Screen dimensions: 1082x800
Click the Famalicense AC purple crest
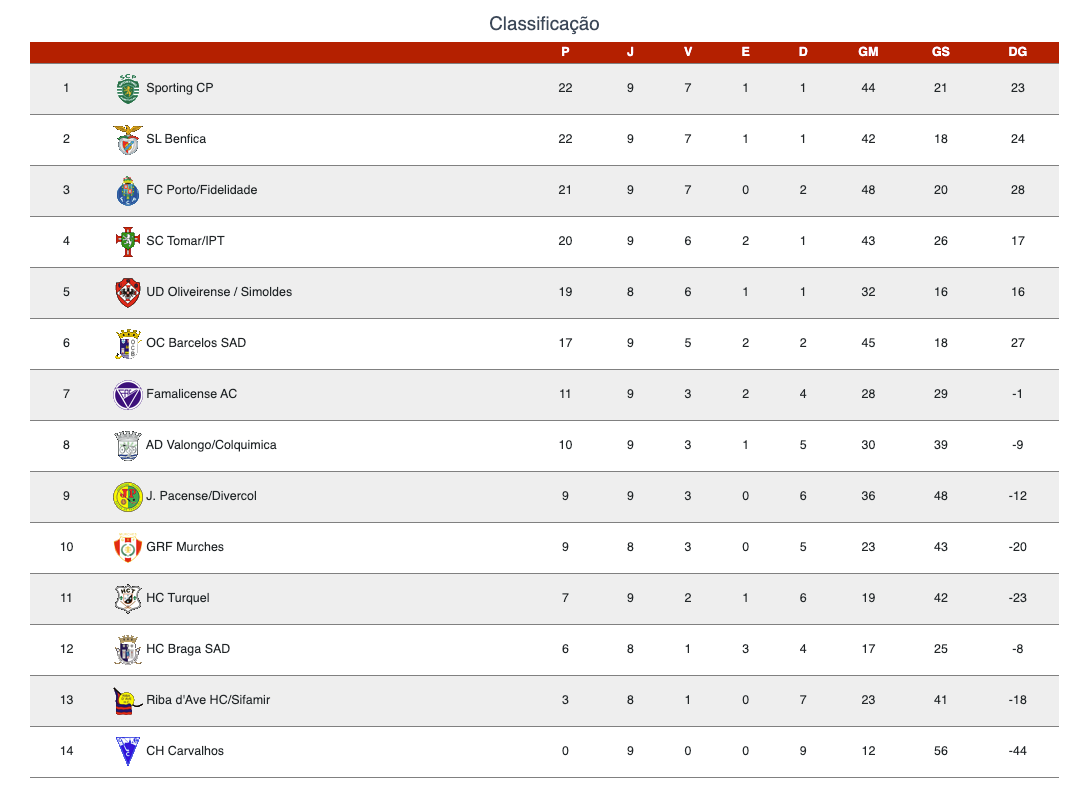pos(128,395)
